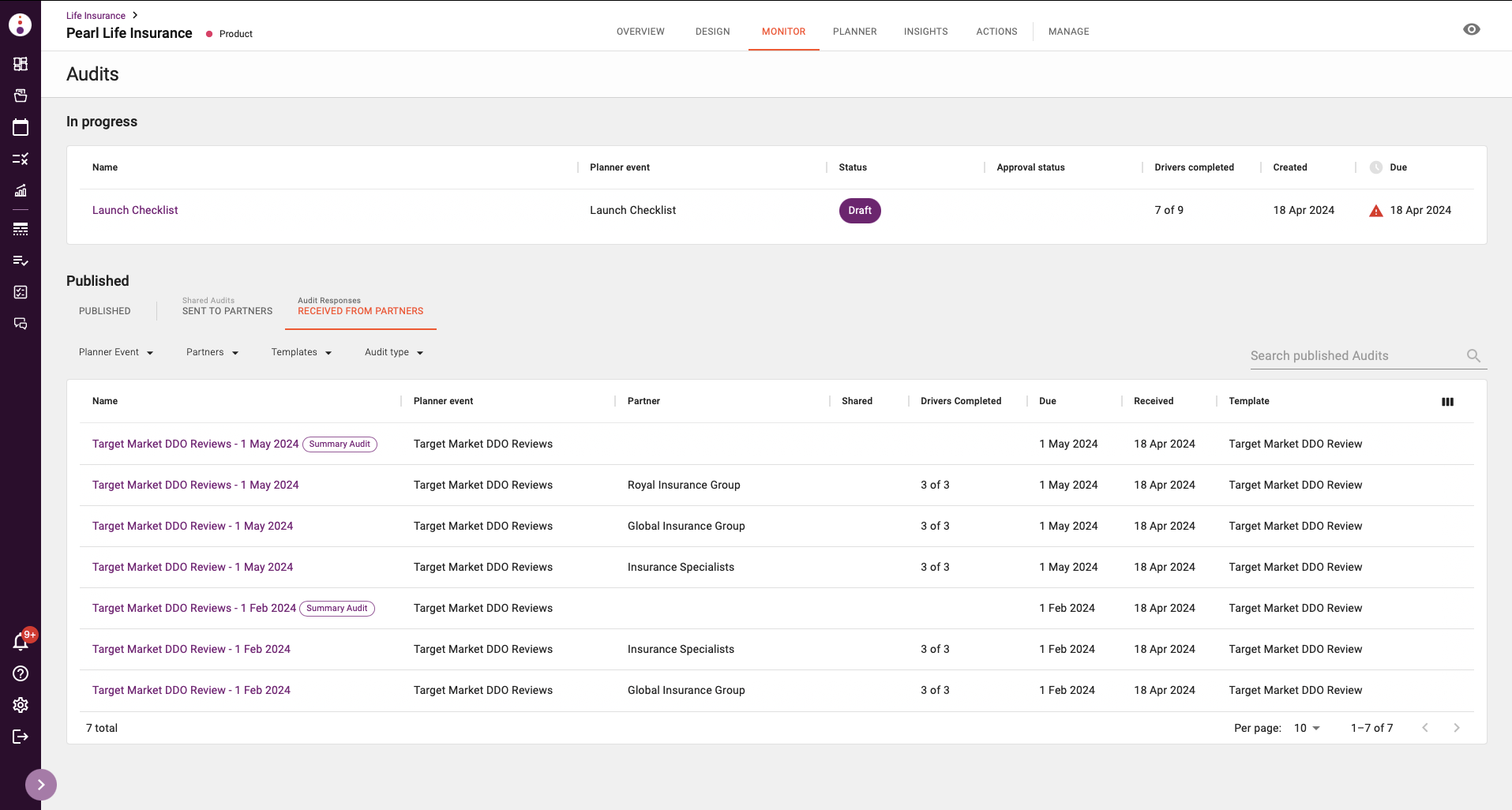Open the folder stack icon in the sidebar

[x=21, y=96]
